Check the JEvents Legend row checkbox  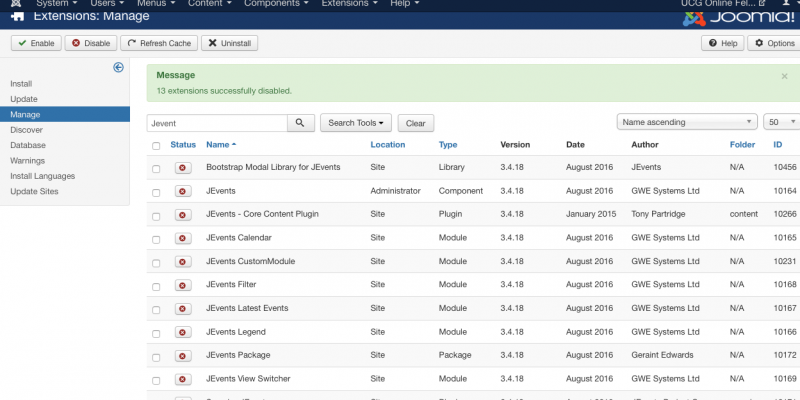[x=156, y=333]
